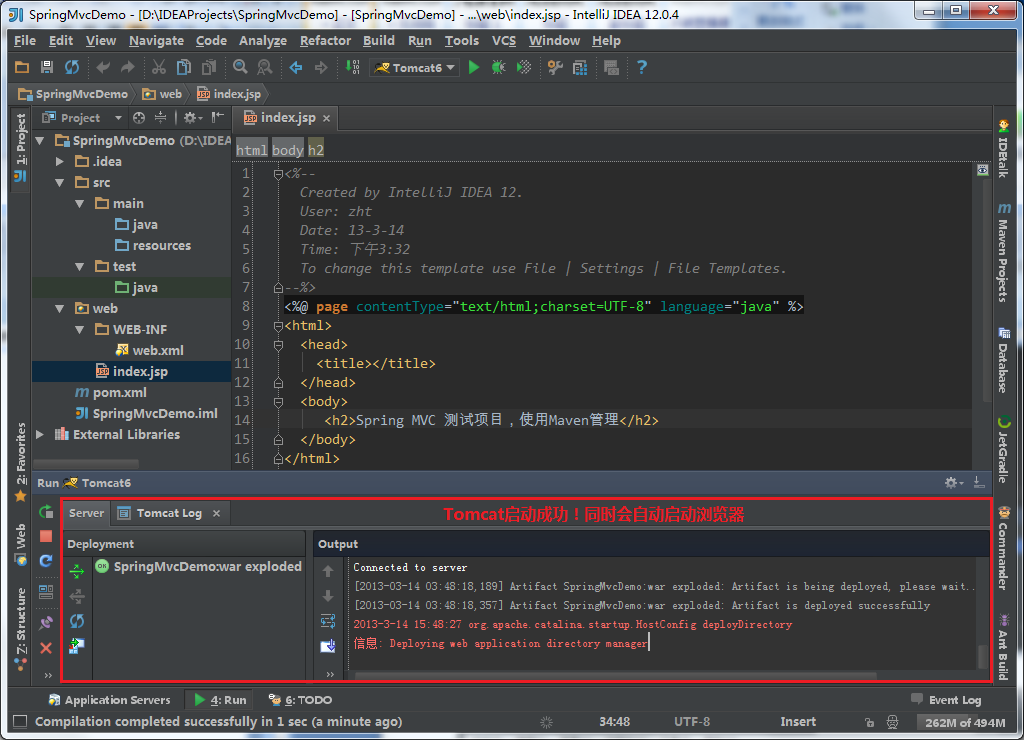Open the Event Log

pos(946,700)
